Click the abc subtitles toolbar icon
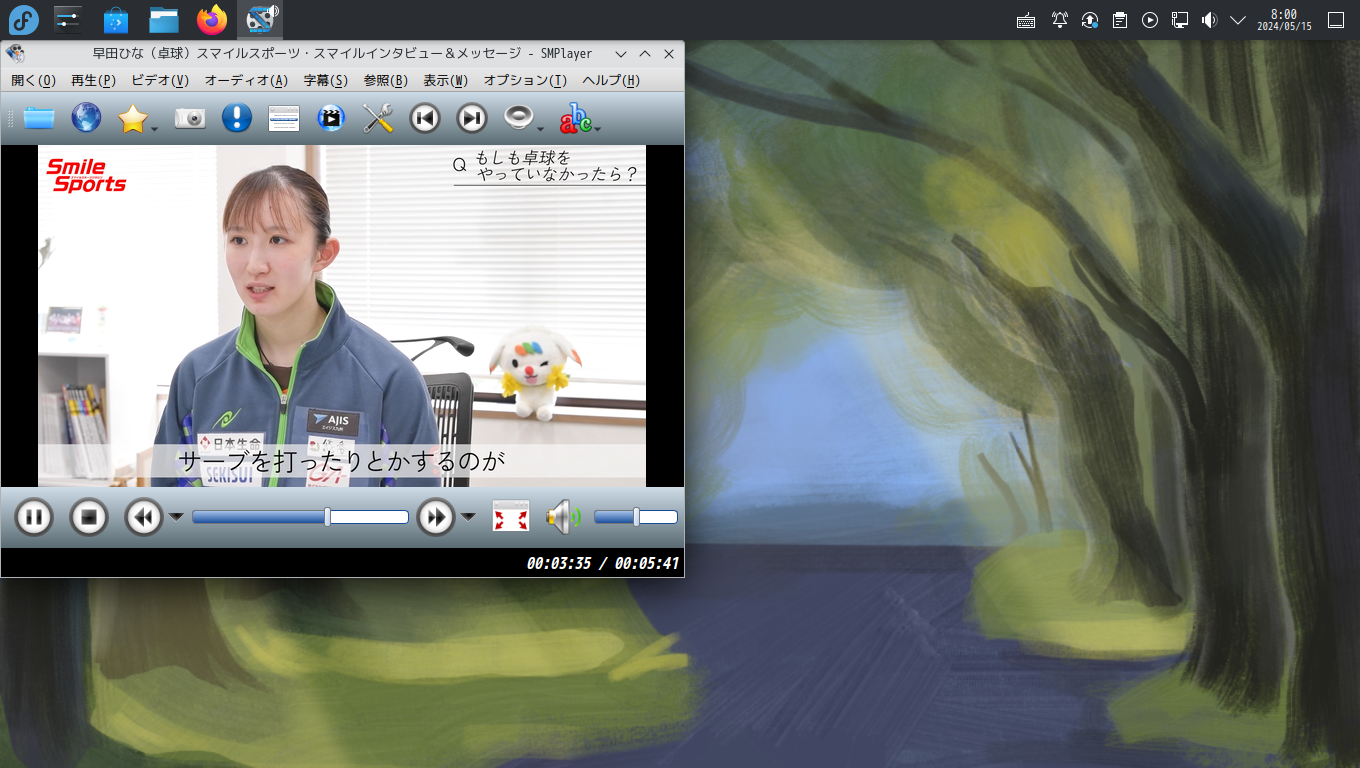Viewport: 1360px width, 768px height. pyautogui.click(x=575, y=119)
